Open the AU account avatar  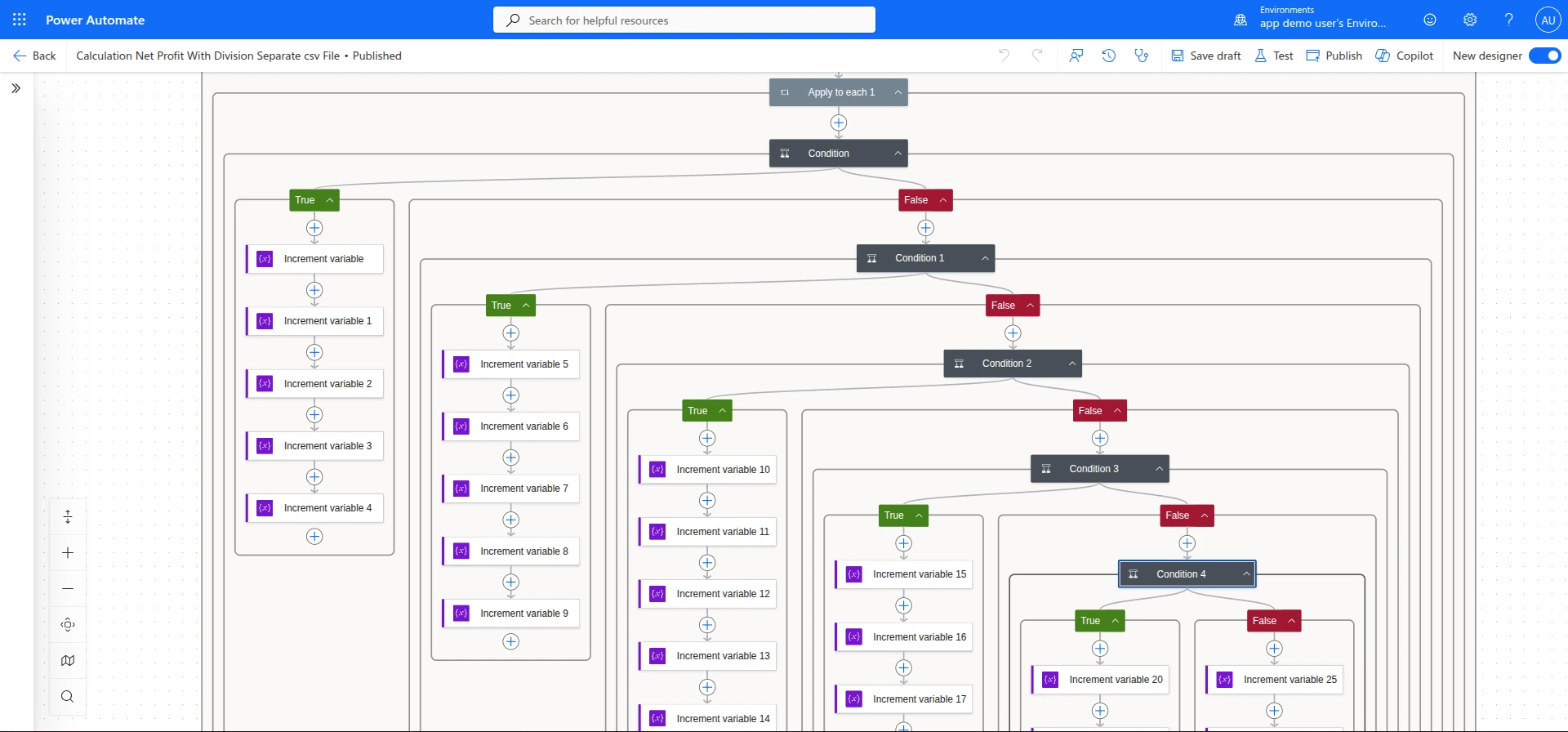(x=1548, y=20)
